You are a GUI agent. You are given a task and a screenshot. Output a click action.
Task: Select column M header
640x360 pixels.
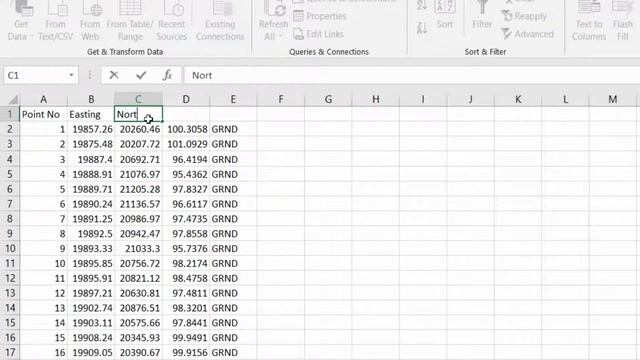tap(613, 99)
